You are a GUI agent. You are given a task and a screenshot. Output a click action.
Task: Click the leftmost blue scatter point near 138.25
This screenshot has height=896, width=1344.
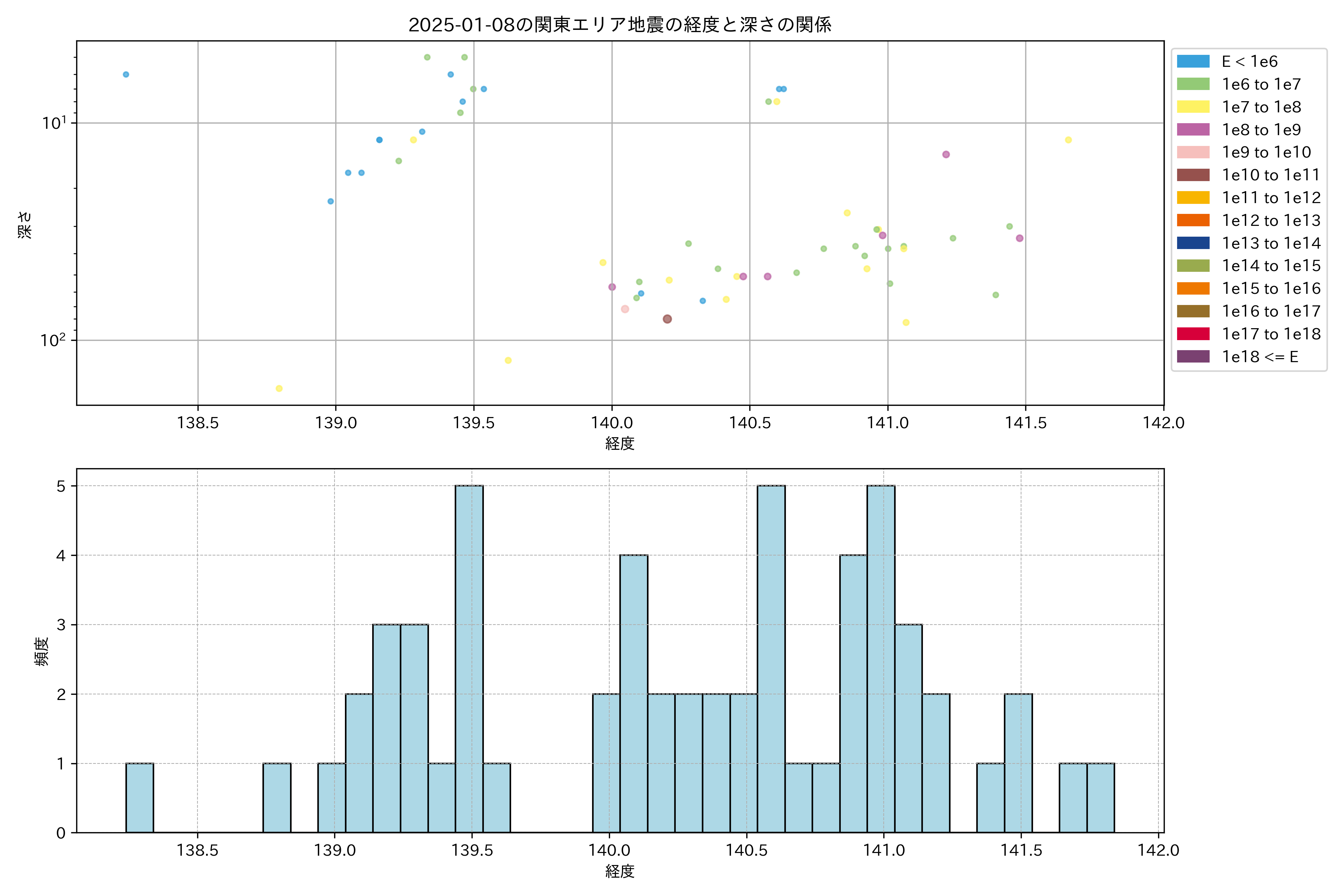coord(126,74)
